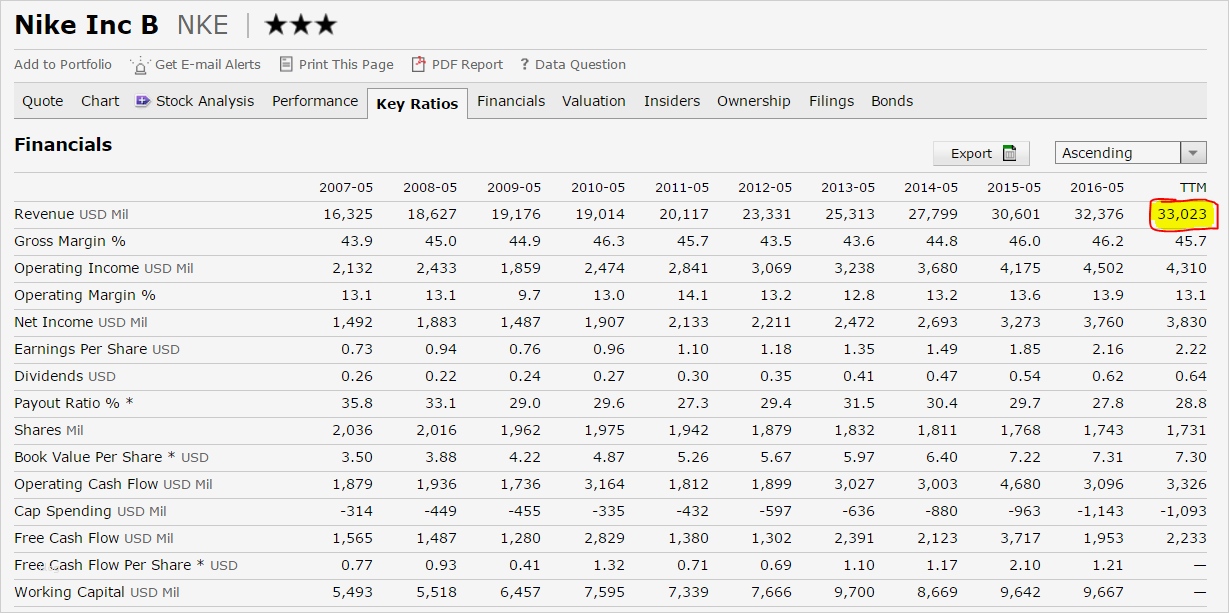Click the spreadsheet icon on Export button
The height and width of the screenshot is (613, 1229).
coord(1010,153)
